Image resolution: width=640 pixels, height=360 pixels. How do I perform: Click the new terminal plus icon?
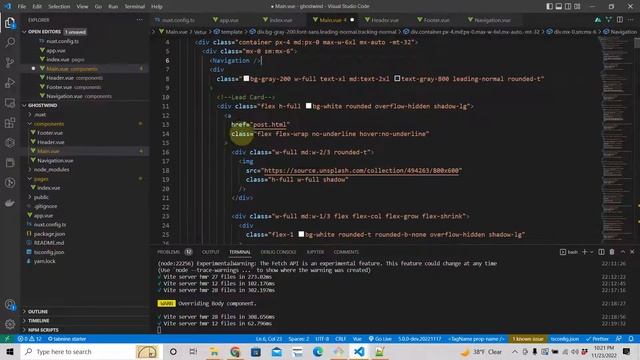(x=584, y=252)
